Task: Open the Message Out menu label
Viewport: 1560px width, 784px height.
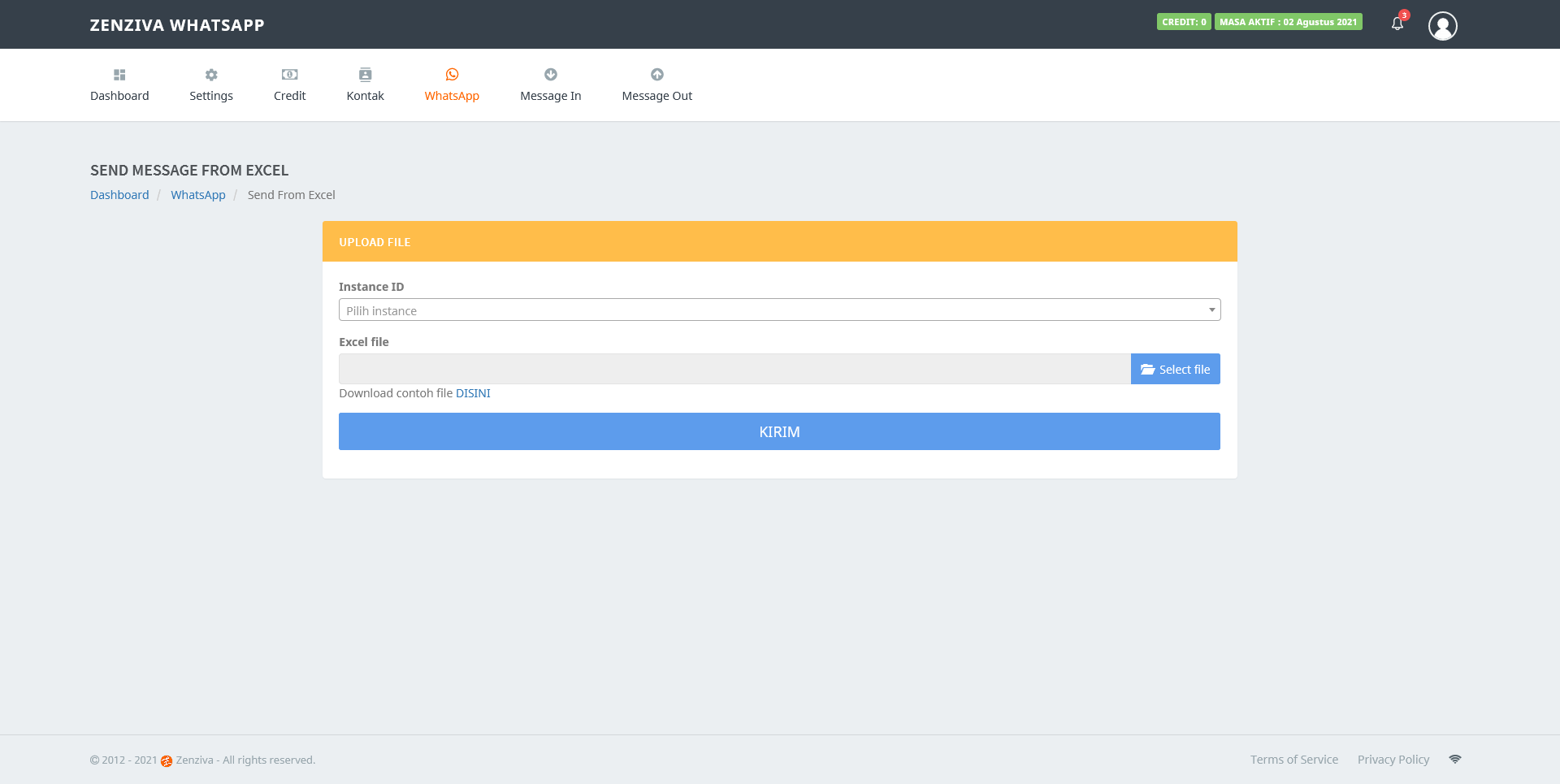Action: (657, 96)
